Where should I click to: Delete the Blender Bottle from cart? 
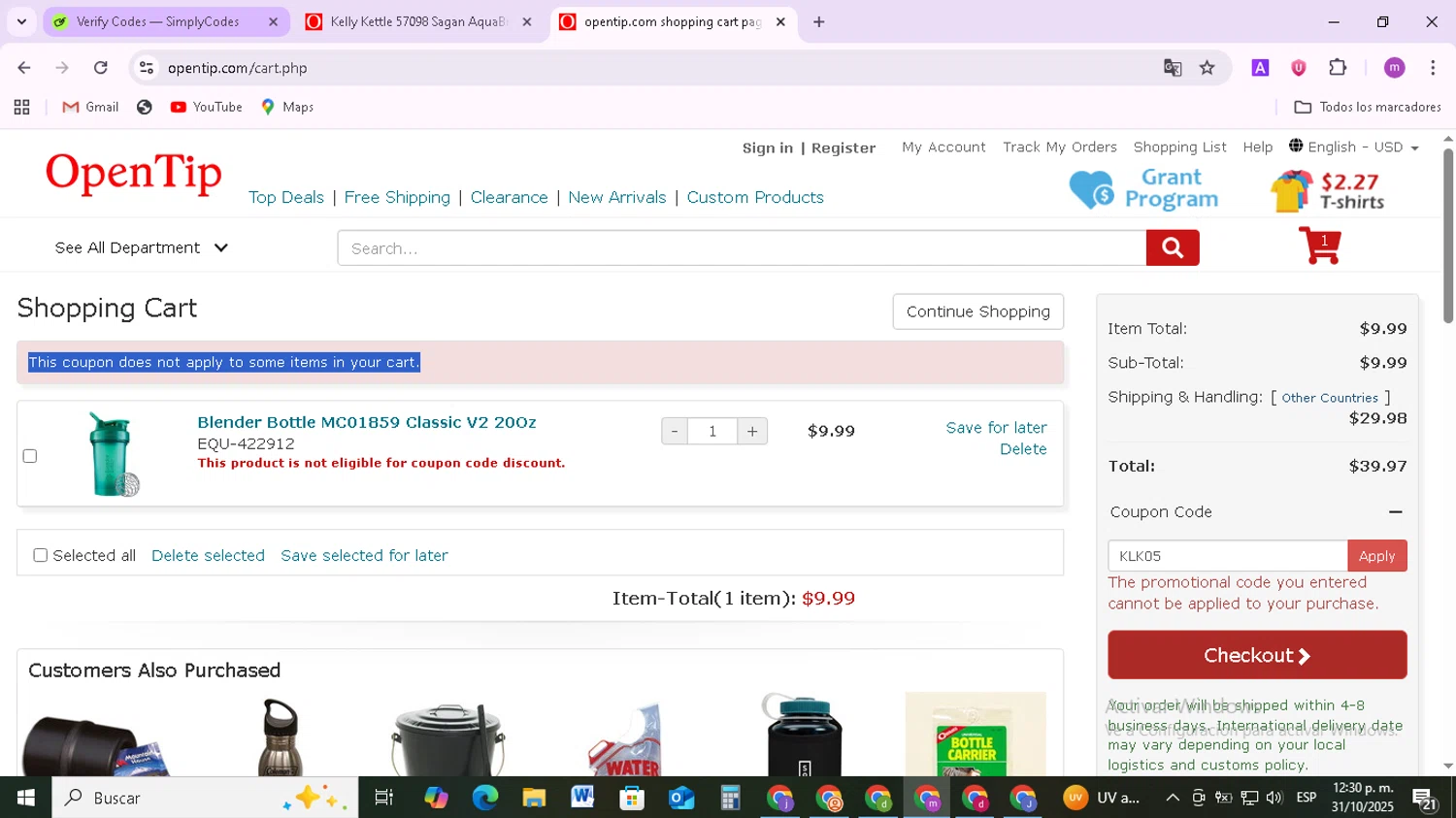coord(1023,449)
